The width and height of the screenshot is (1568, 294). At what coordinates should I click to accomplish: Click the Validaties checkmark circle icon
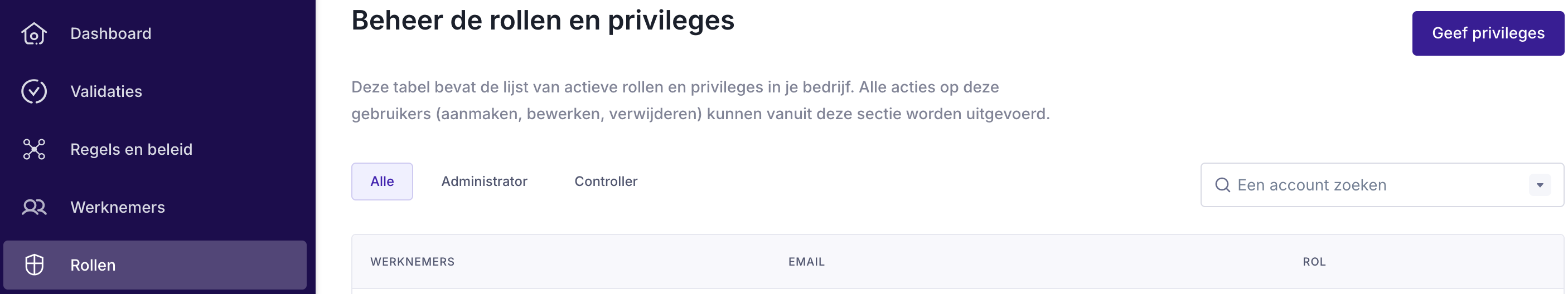coord(34,92)
